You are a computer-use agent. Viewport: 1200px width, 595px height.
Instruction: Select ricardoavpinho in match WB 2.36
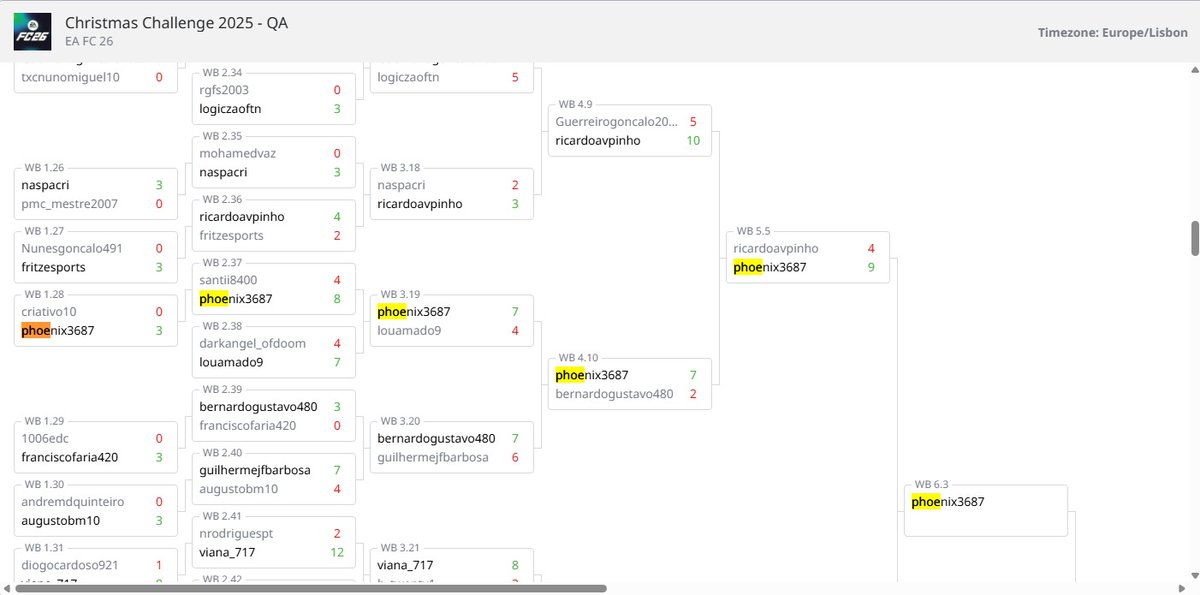pos(242,216)
